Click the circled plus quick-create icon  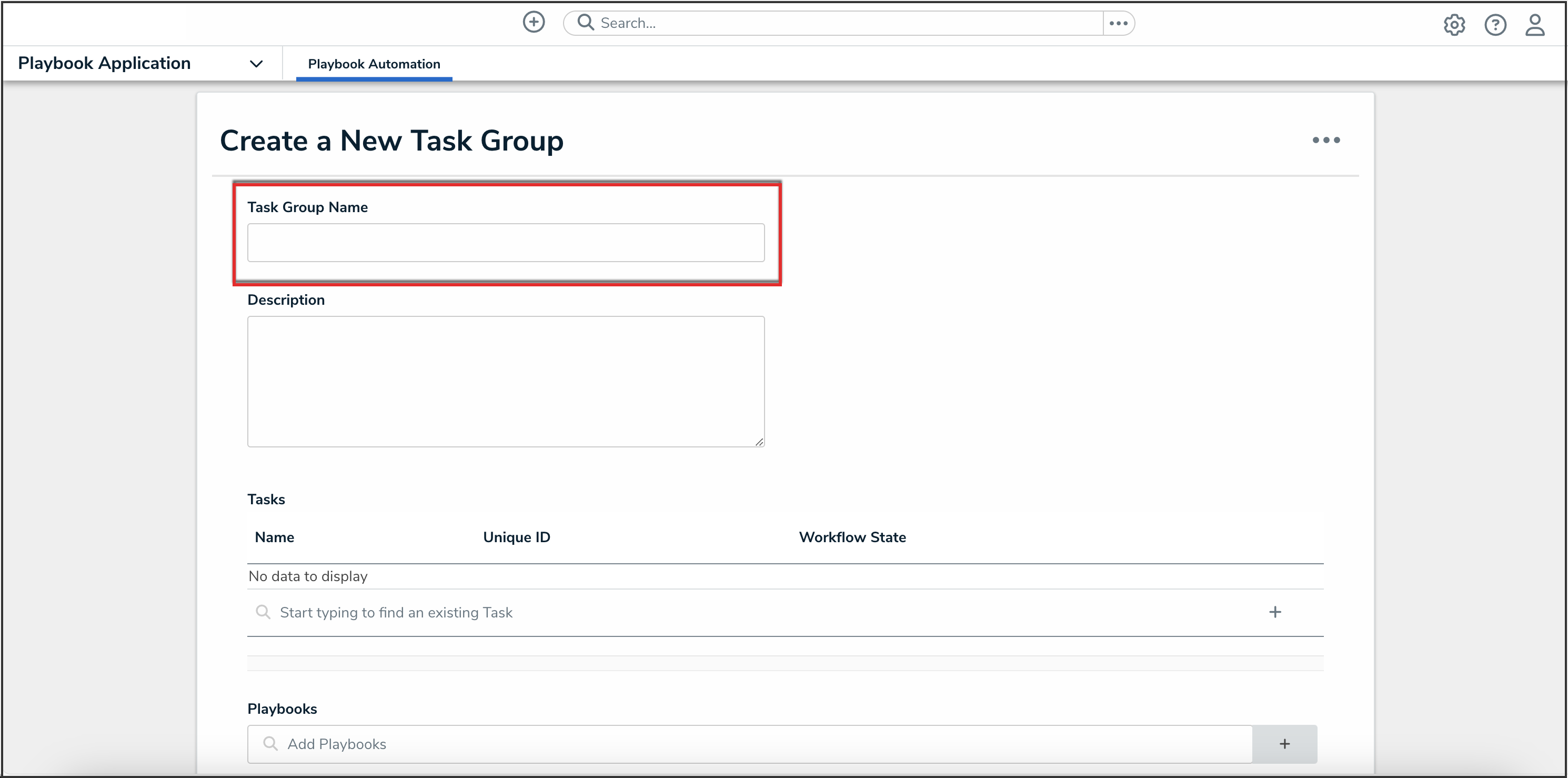(x=533, y=23)
